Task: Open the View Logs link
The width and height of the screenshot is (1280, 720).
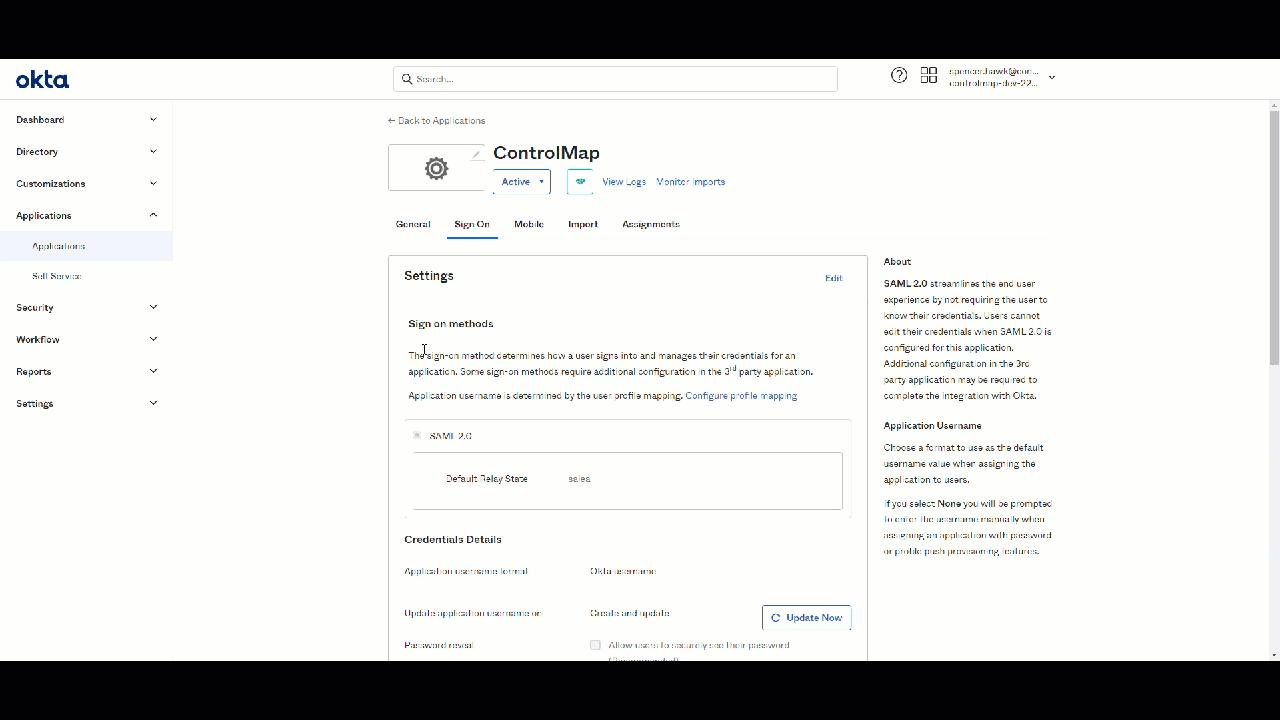Action: pos(624,182)
